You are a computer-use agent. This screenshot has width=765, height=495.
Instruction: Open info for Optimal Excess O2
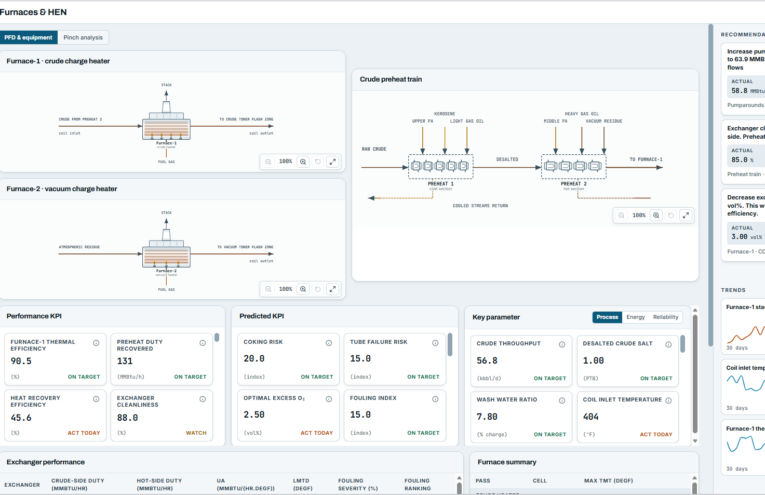pyautogui.click(x=329, y=399)
